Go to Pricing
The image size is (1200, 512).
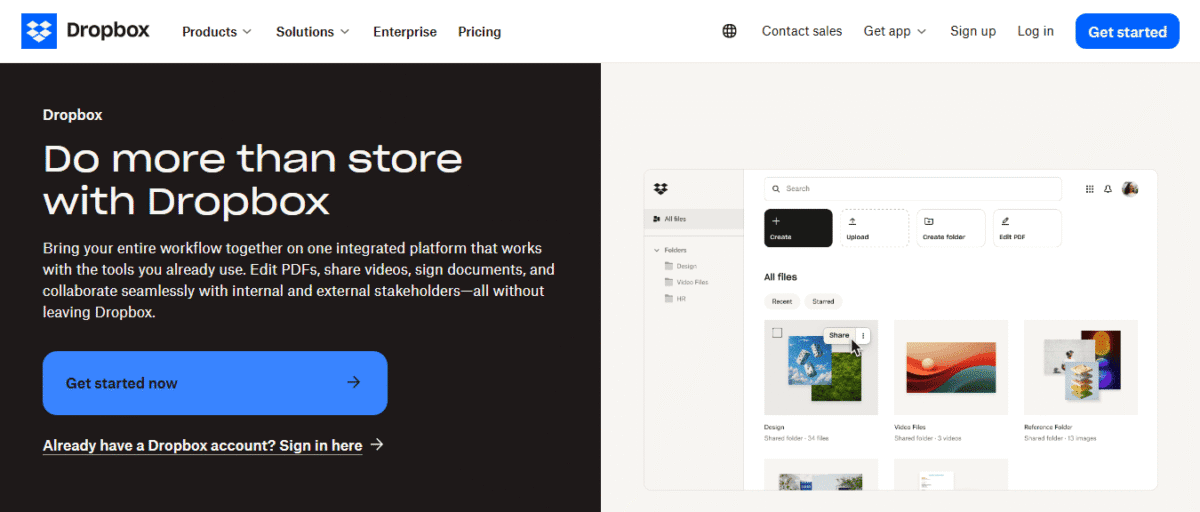[479, 31]
